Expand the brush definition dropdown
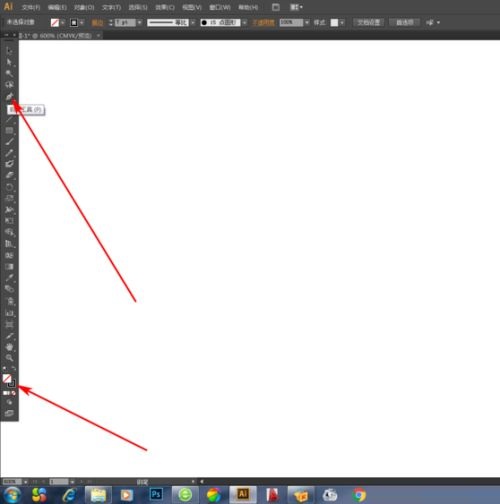The height and width of the screenshot is (504, 500). (244, 22)
